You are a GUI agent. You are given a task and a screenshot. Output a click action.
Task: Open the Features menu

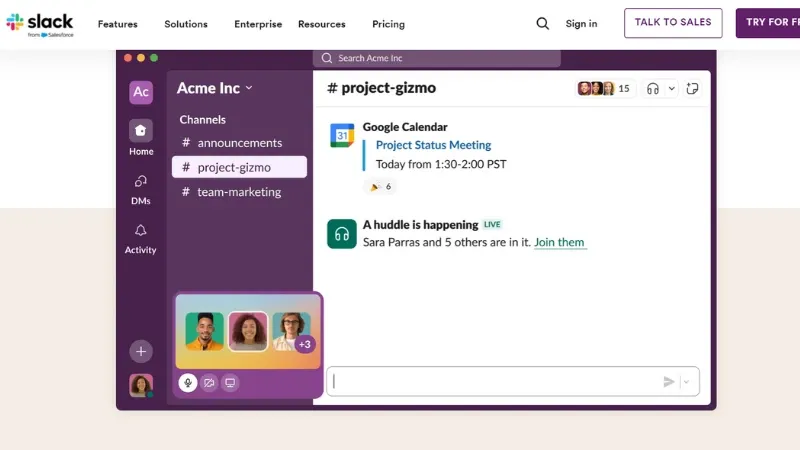[117, 24]
